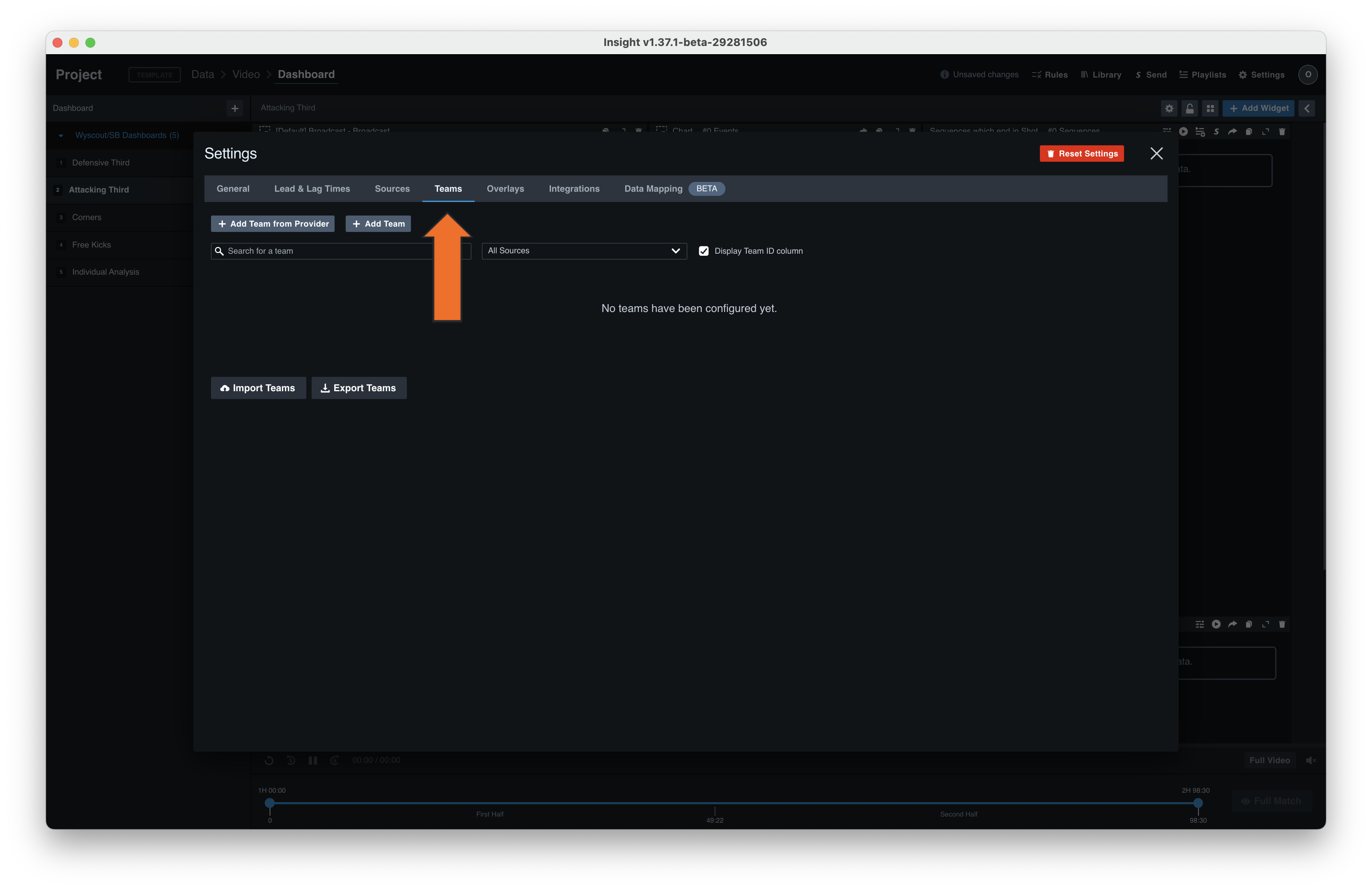Open filter sliders on the widget above Full Video
The image size is (1372, 890).
point(1200,624)
